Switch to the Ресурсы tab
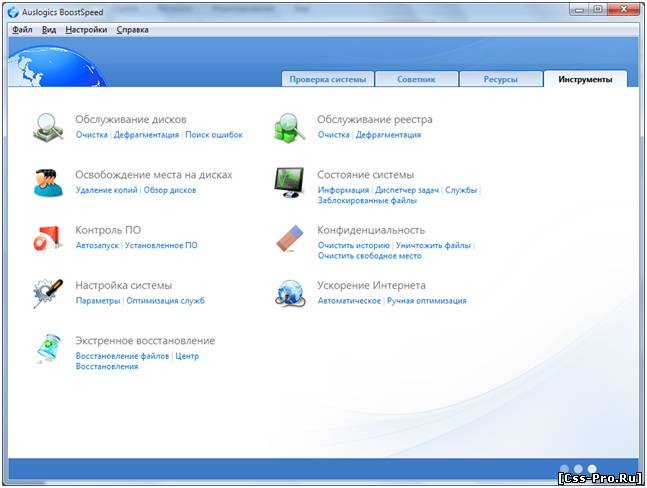This screenshot has height=488, width=647. click(500, 79)
